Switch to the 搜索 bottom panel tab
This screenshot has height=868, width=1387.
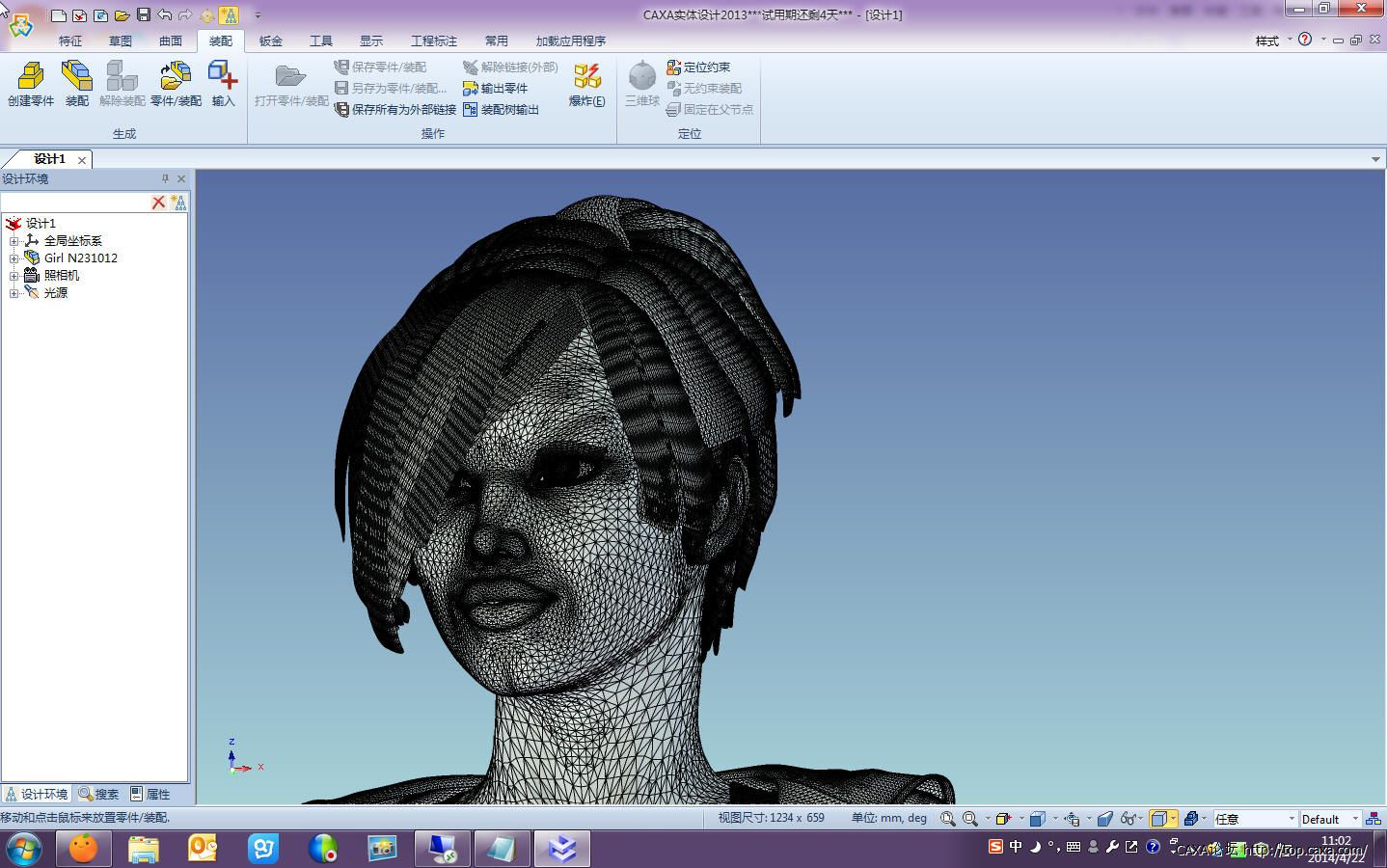point(98,794)
